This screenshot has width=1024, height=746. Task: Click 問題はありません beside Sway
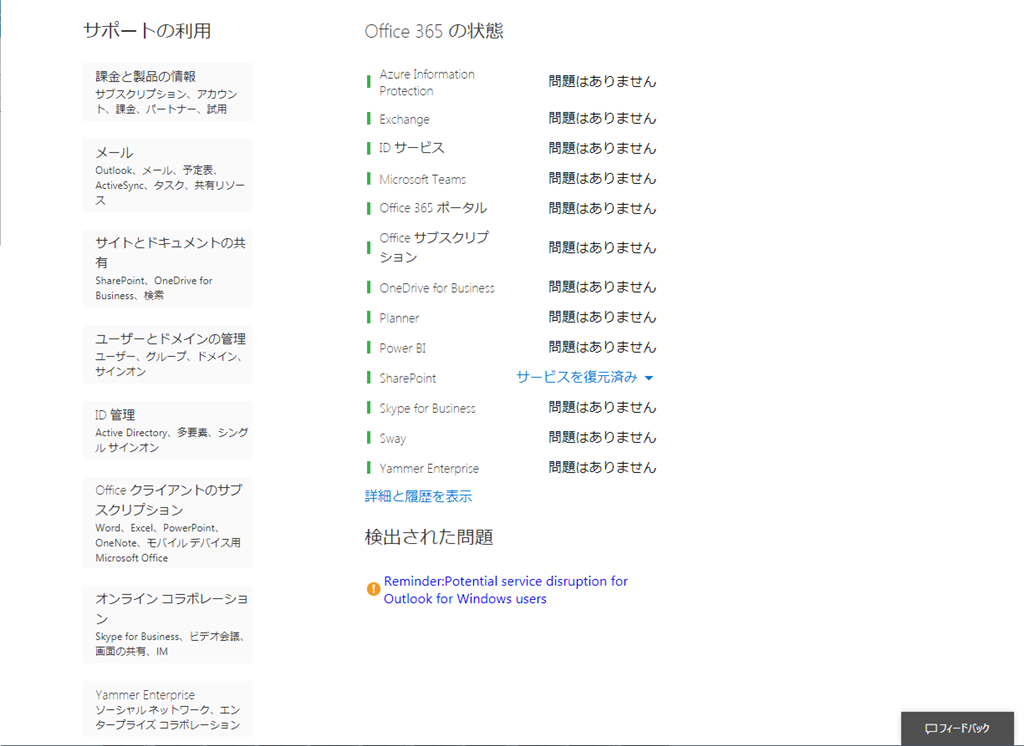coord(602,437)
